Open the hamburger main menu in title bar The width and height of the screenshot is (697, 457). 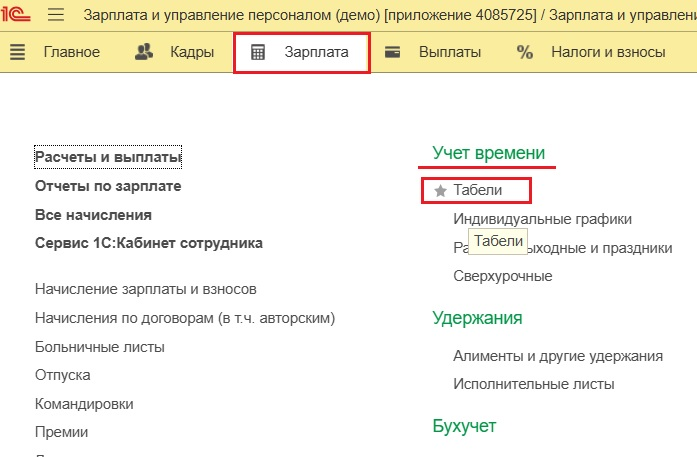point(56,14)
